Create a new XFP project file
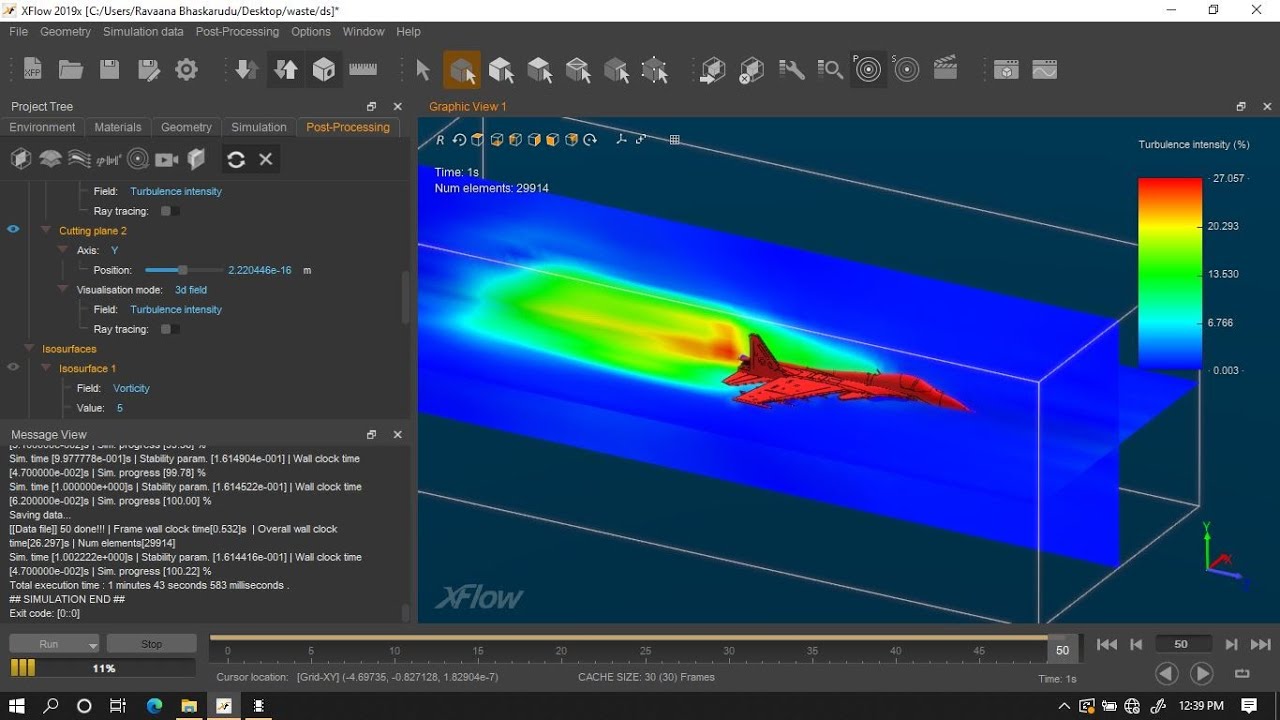The width and height of the screenshot is (1280, 720). 33,70
